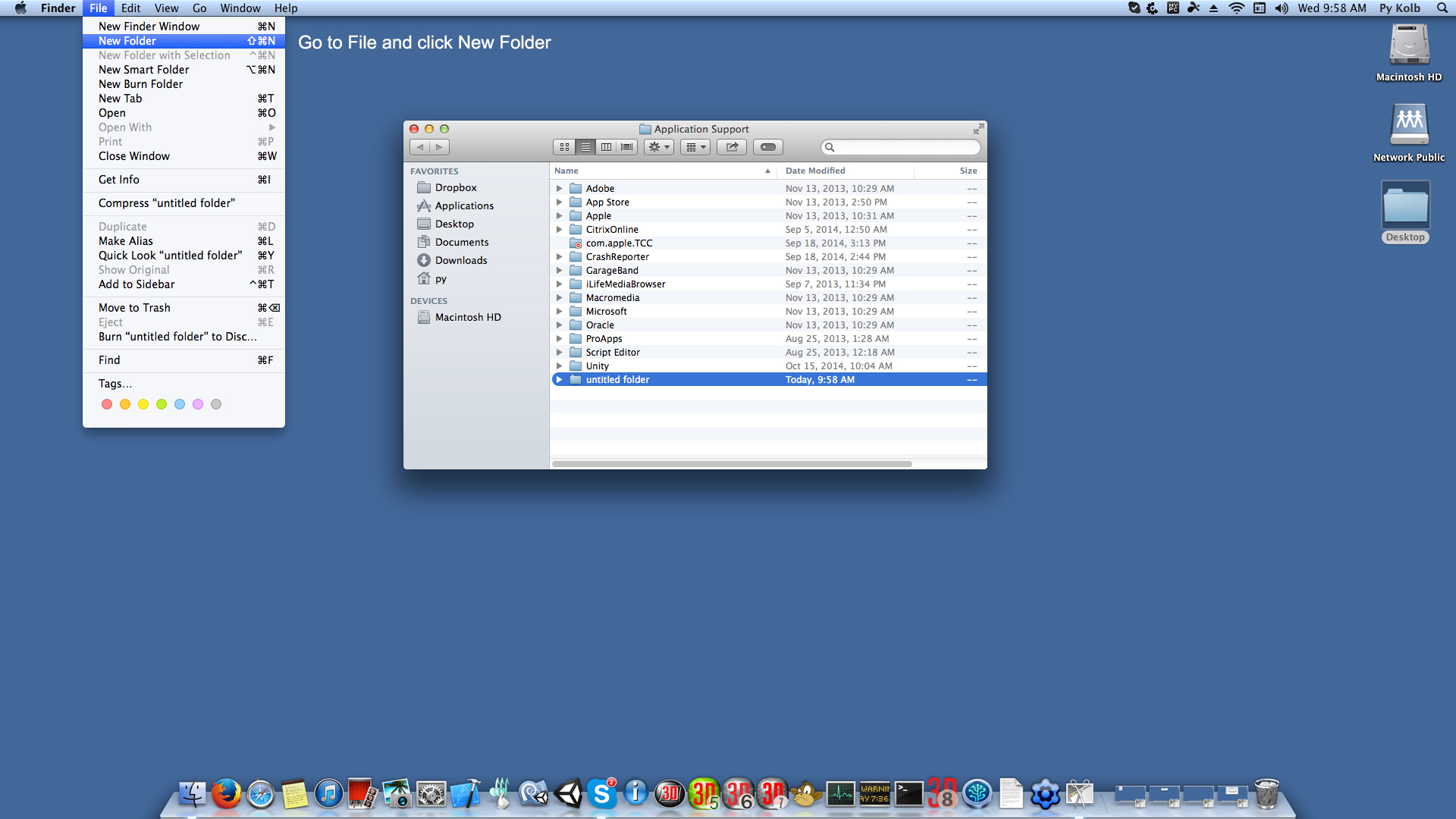This screenshot has height=819, width=1456.
Task: Select the untitled folder in file list
Action: coord(617,379)
